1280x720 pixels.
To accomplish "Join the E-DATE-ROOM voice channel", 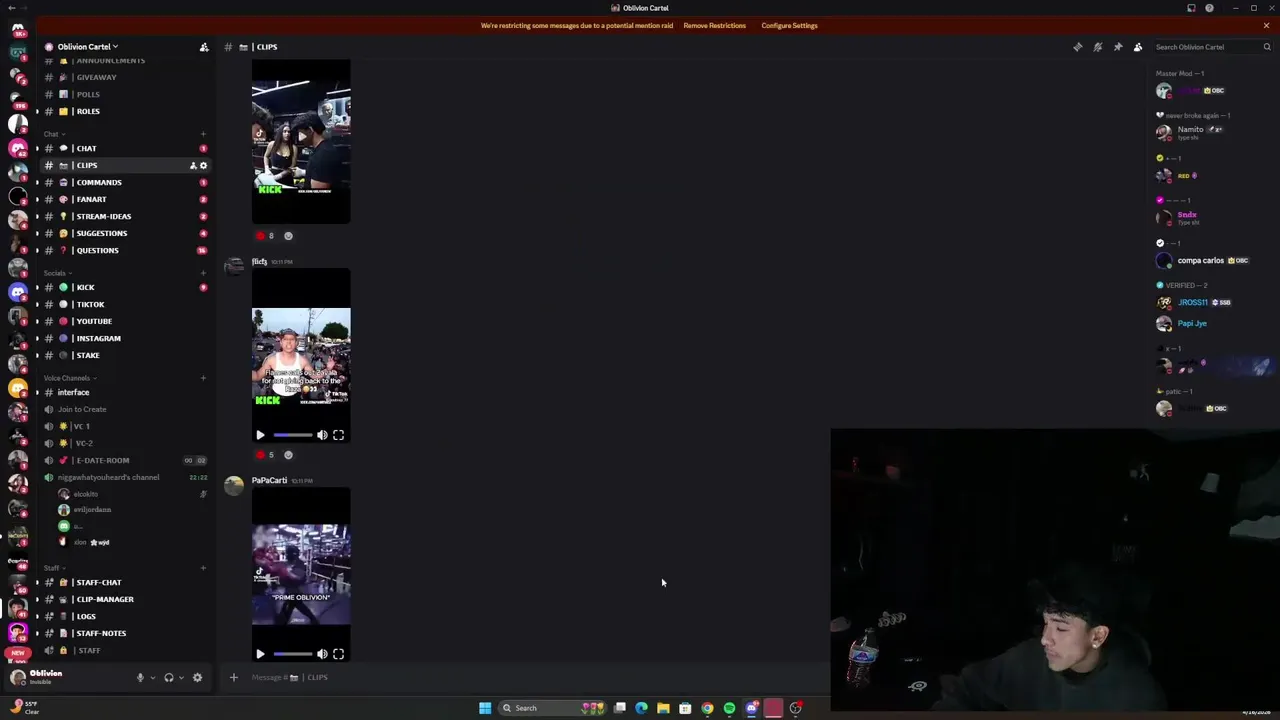I will (x=125, y=460).
